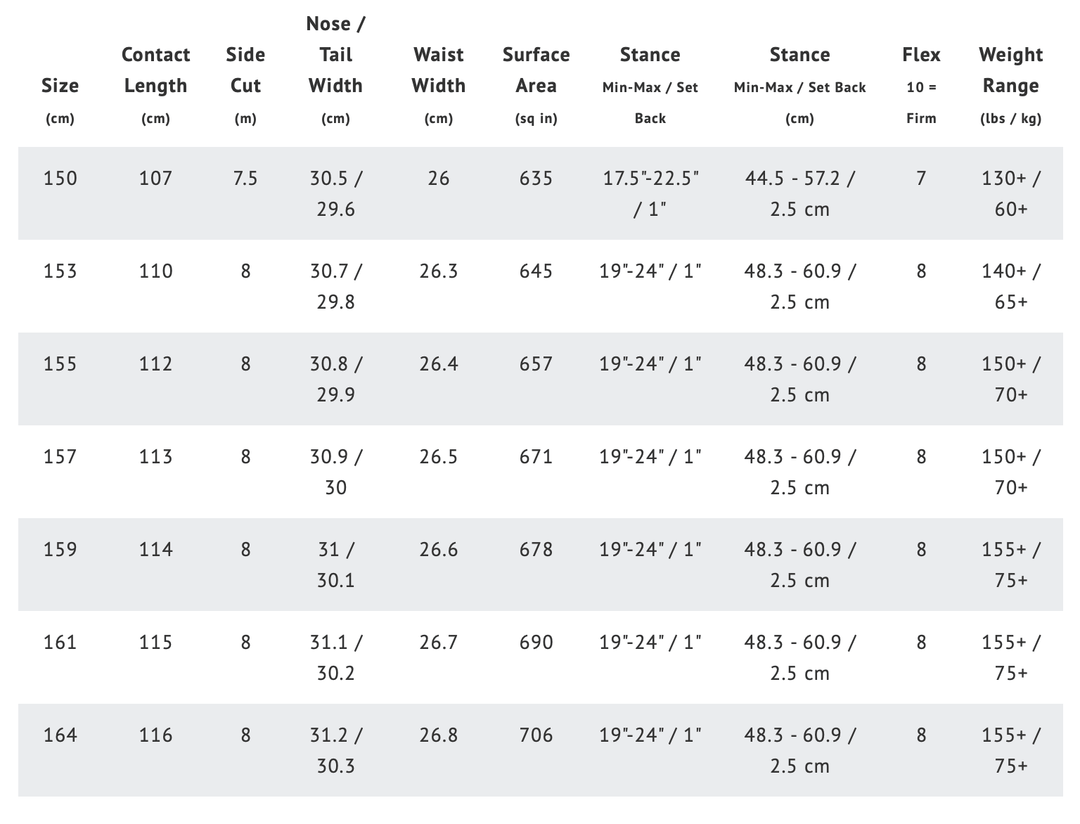Screen dimensions: 1080x824
Task: Click the 17.5"-22.5" / 1" stance cell
Action: click(x=650, y=193)
